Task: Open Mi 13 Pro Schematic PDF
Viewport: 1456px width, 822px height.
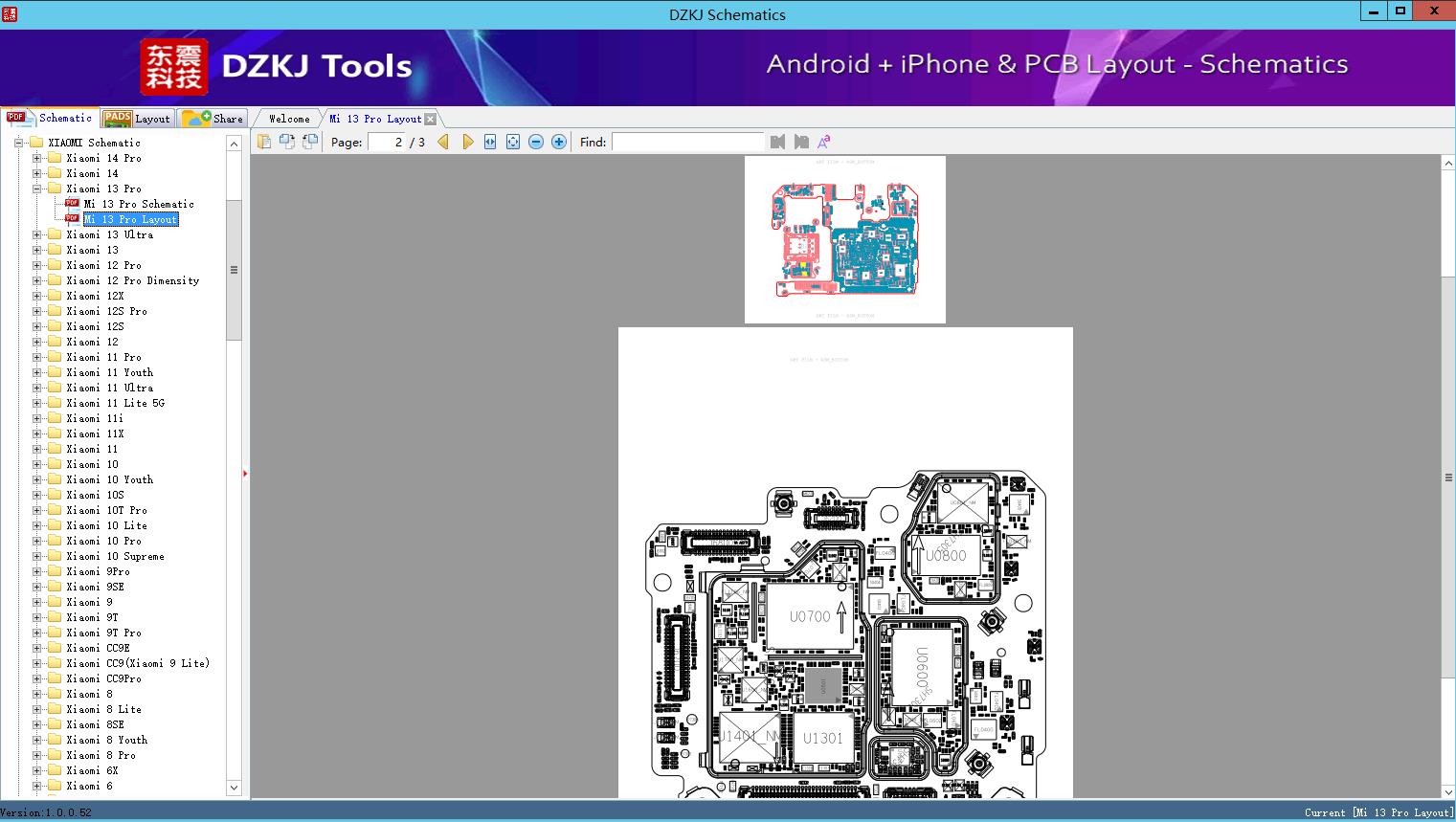Action: pos(139,204)
